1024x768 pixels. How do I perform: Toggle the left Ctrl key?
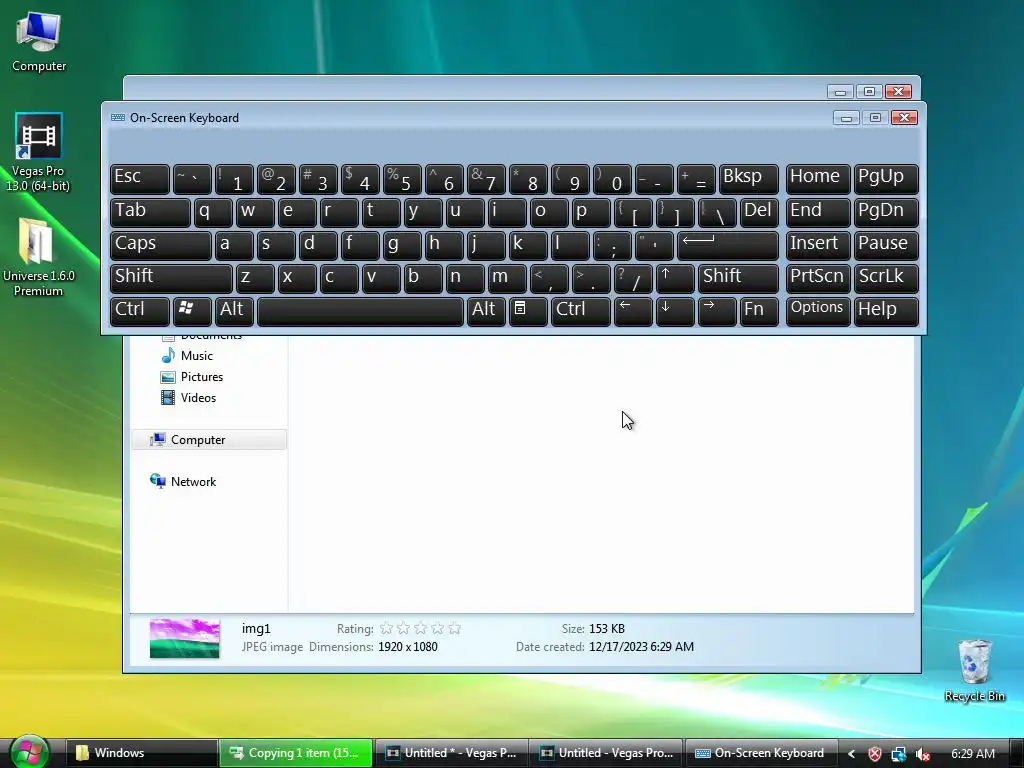(x=140, y=310)
